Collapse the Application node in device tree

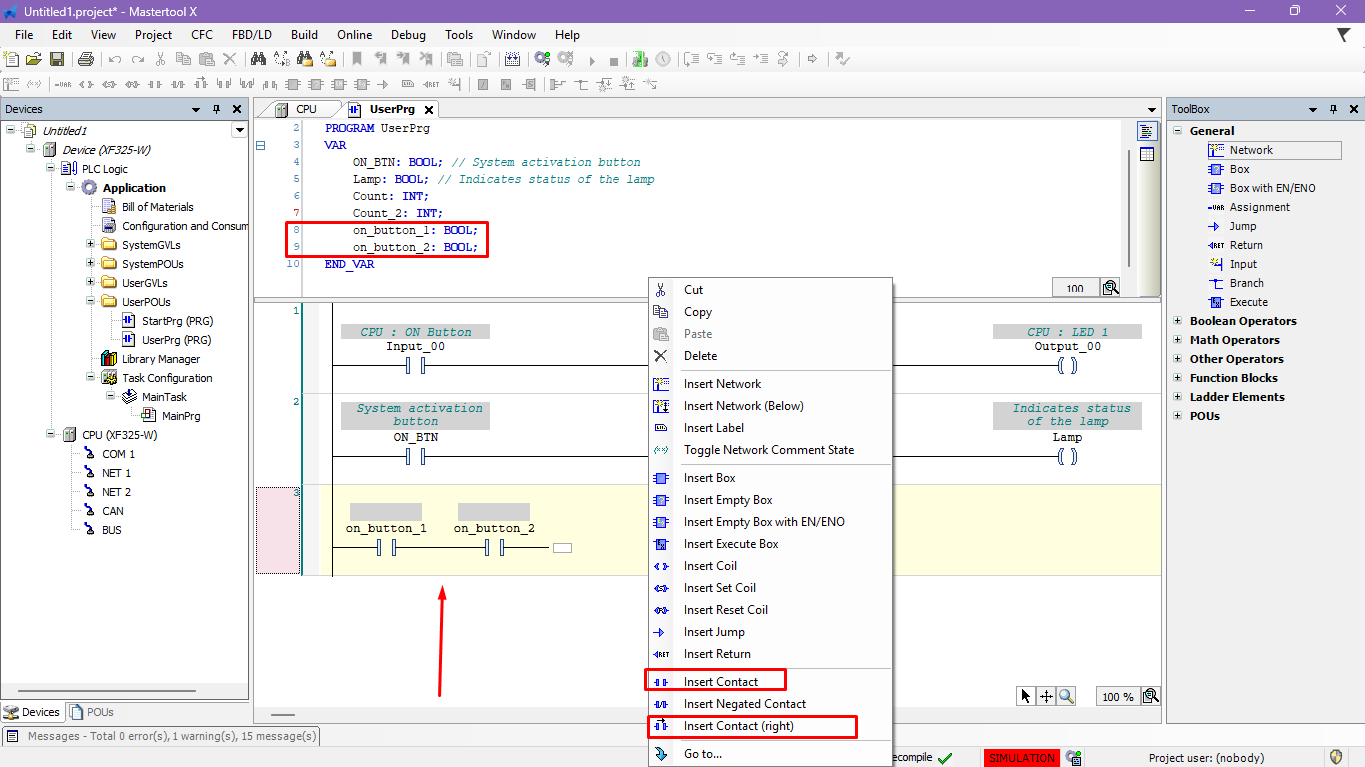click(x=71, y=188)
